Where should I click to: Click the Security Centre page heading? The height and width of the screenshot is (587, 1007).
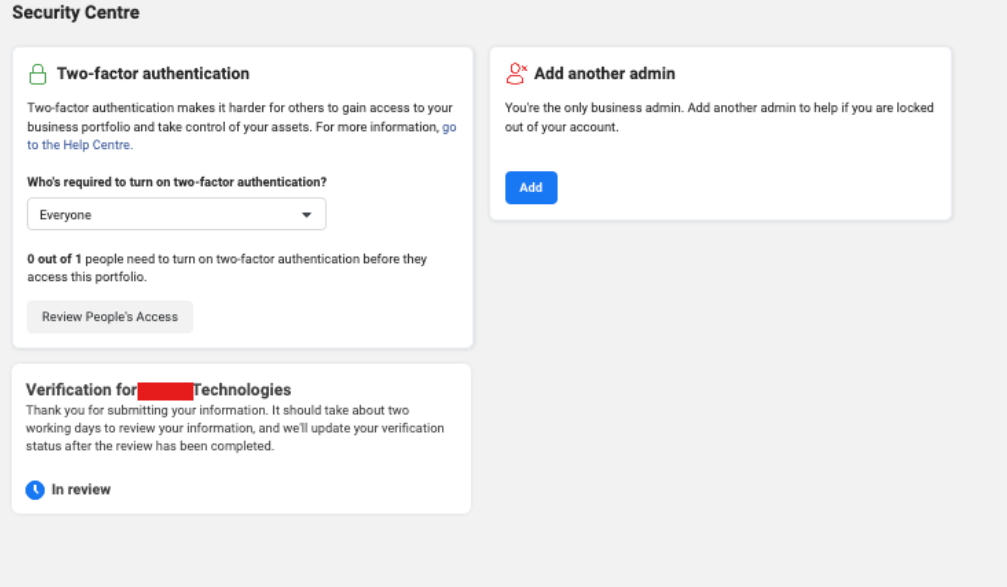[x=76, y=13]
